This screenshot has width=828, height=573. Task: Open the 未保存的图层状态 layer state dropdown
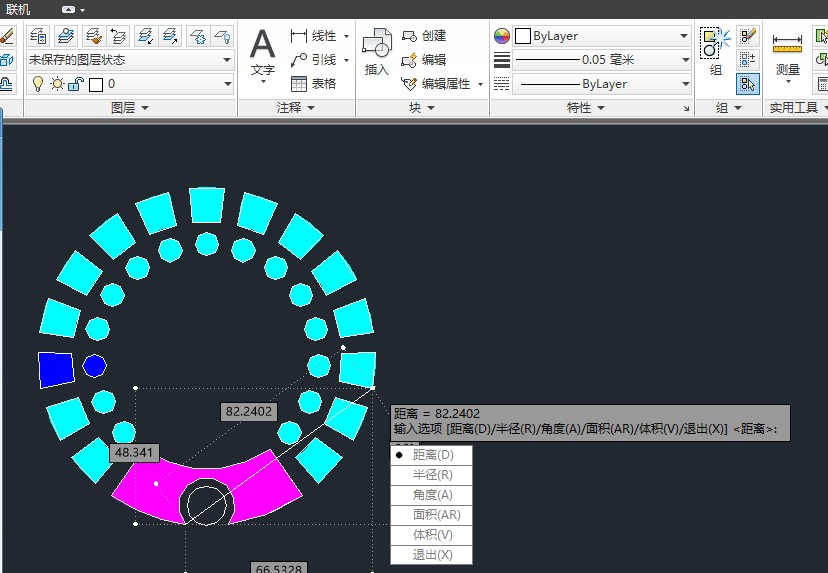click(130, 60)
